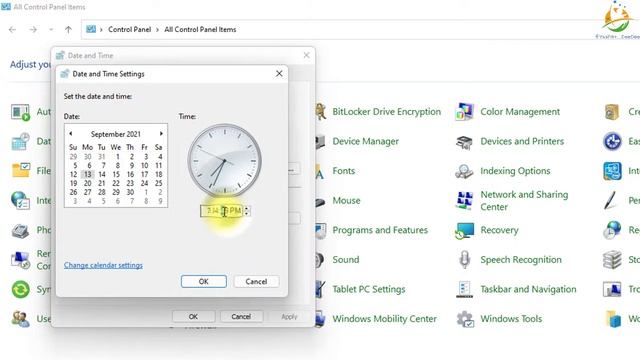Viewport: 640px width, 360px height.
Task: Go up one folder level
Action: (x=68, y=29)
